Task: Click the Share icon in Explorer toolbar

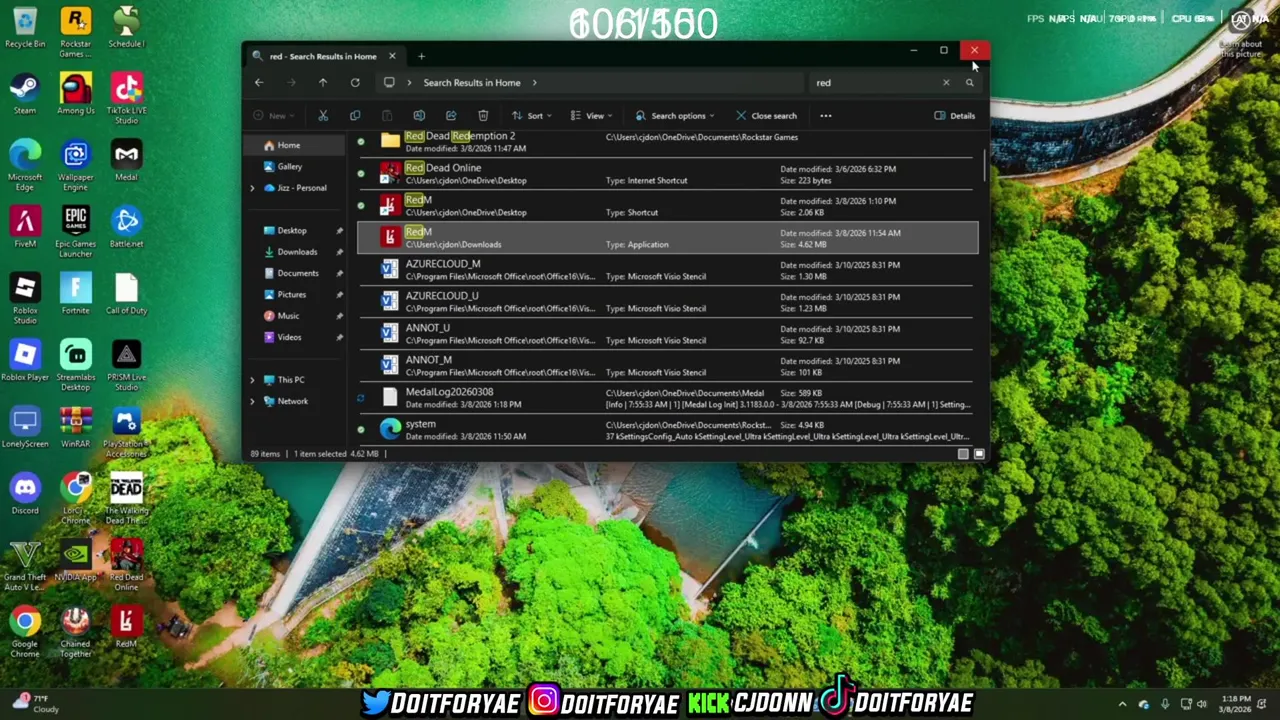Action: pos(451,116)
